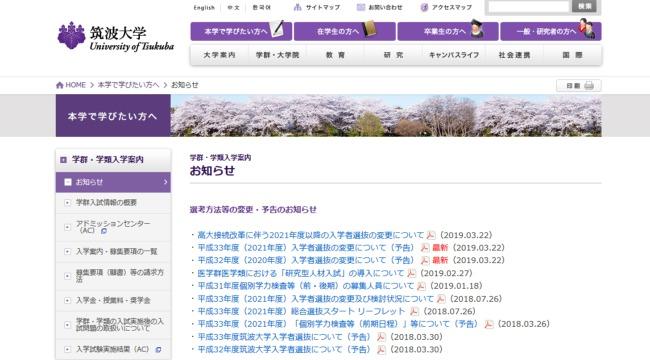Click the cherry blossom banner image
The height and width of the screenshot is (360, 650).
point(386,115)
